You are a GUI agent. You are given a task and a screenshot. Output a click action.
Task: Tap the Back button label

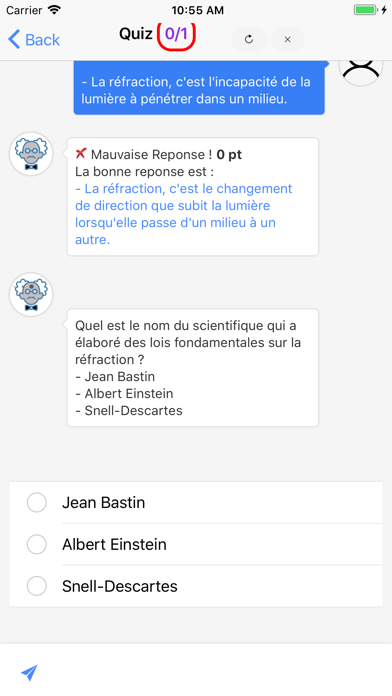pos(43,40)
